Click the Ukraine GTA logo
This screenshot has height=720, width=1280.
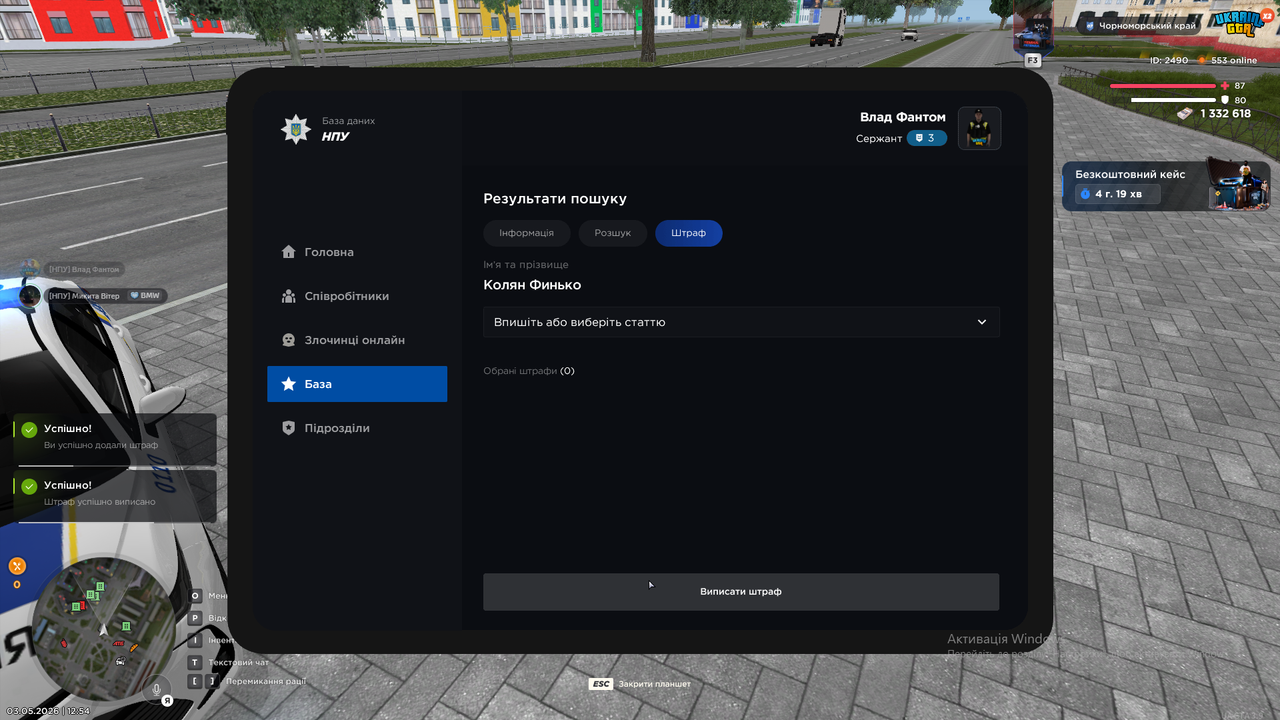pyautogui.click(x=1239, y=22)
